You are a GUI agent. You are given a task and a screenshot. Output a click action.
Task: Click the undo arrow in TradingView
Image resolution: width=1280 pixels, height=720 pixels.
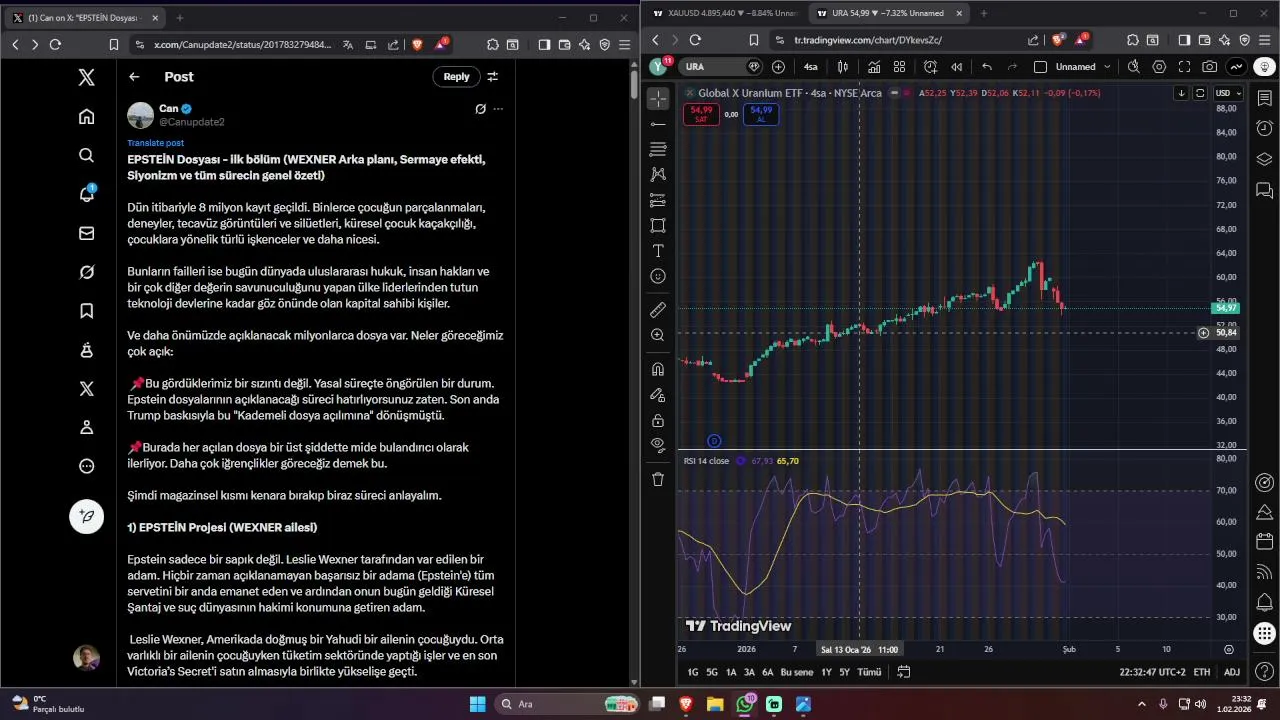click(x=988, y=67)
